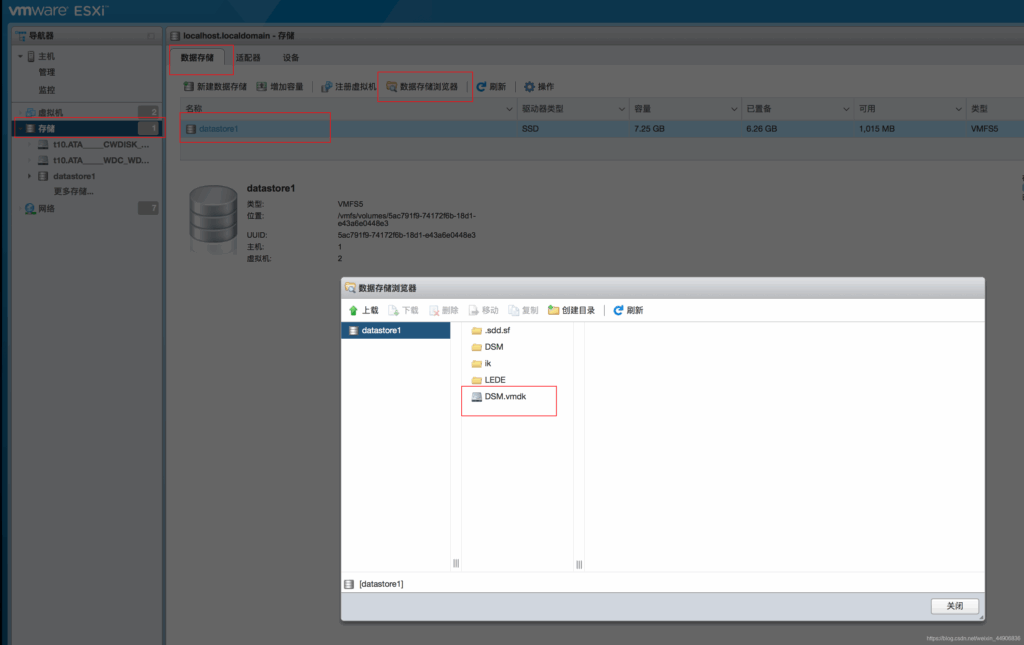Select the DSM.vmdk file
This screenshot has height=645, width=1024.
pos(504,397)
